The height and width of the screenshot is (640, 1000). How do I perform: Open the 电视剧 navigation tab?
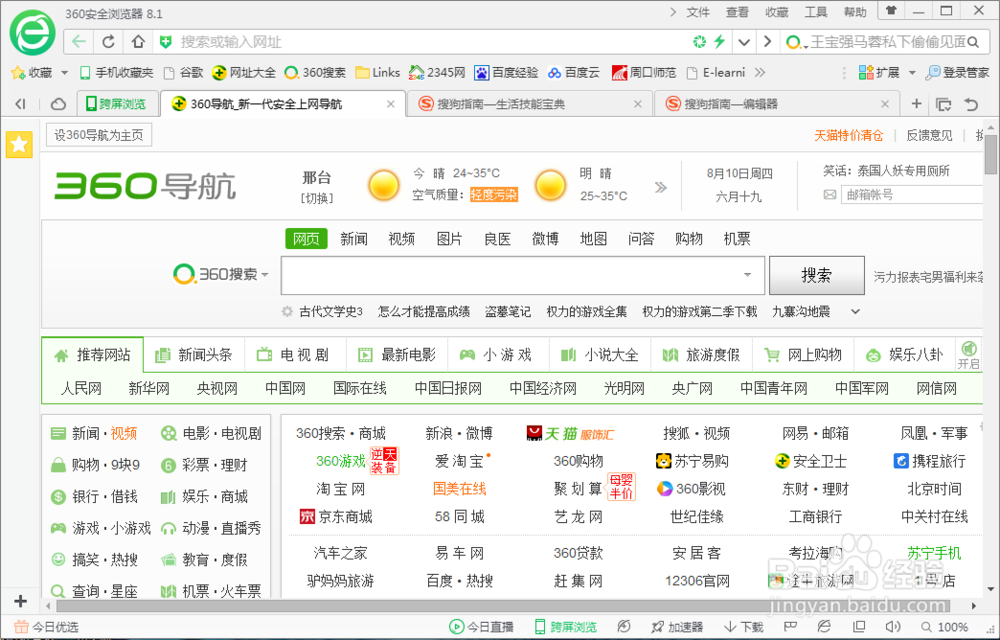coord(295,355)
